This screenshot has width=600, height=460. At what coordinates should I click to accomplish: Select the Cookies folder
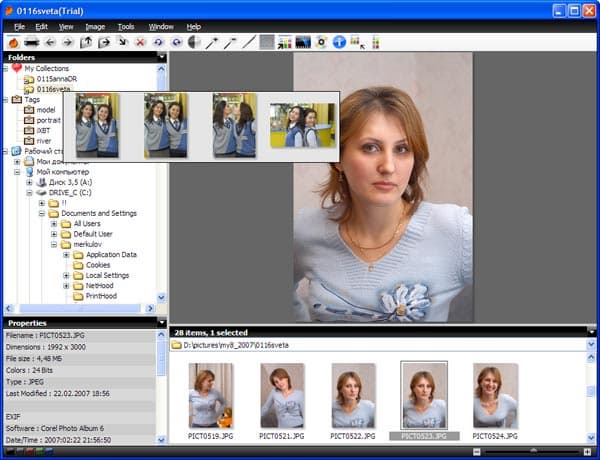point(98,265)
